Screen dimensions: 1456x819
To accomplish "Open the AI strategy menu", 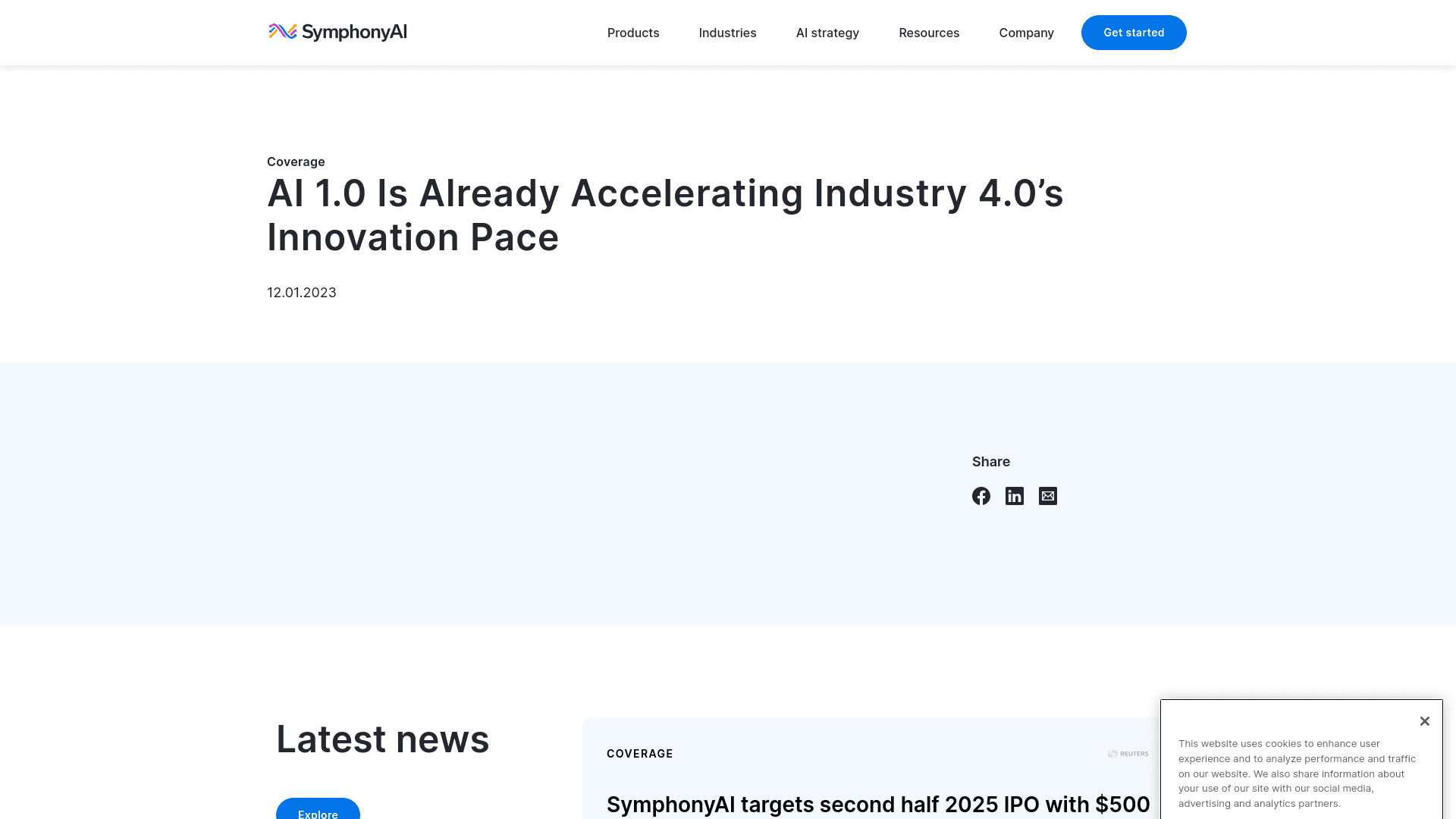I will (827, 33).
